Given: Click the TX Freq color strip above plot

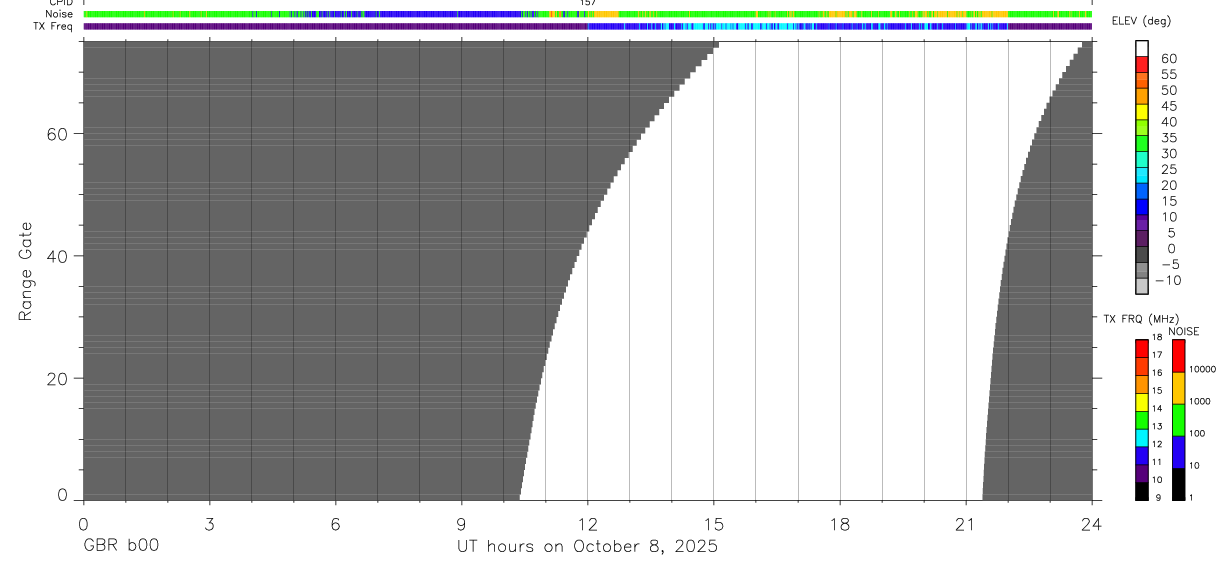Looking at the screenshot, I should [x=588, y=26].
